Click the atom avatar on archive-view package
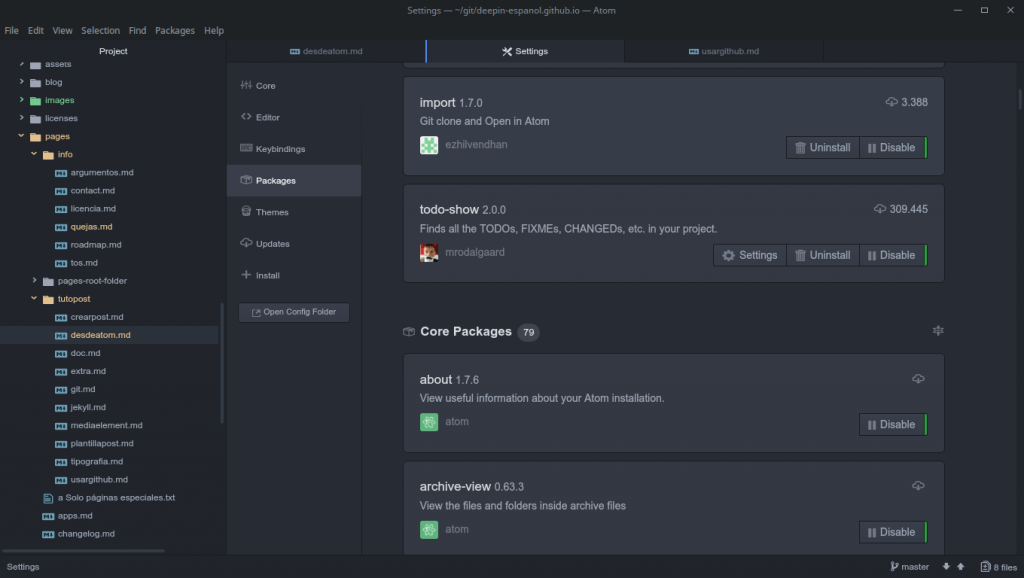The width and height of the screenshot is (1024, 578). (429, 530)
